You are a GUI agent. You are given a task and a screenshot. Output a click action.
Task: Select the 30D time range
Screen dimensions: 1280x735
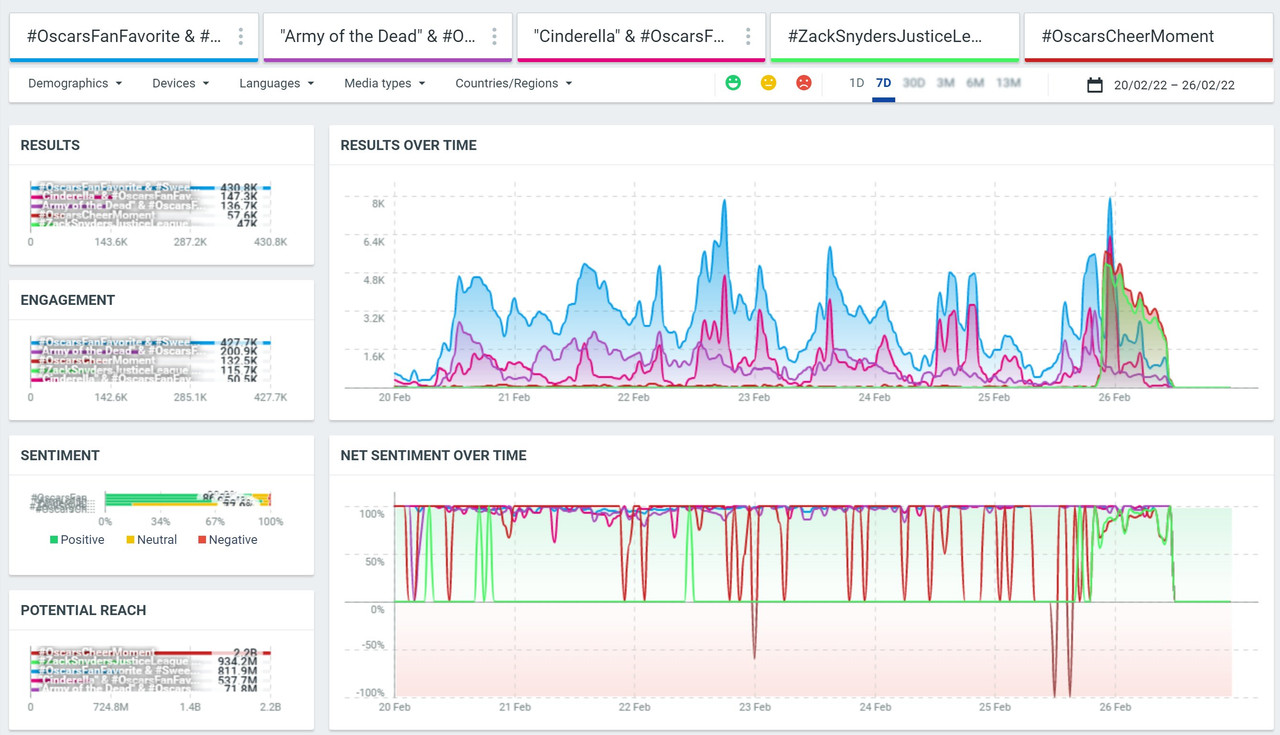point(913,83)
